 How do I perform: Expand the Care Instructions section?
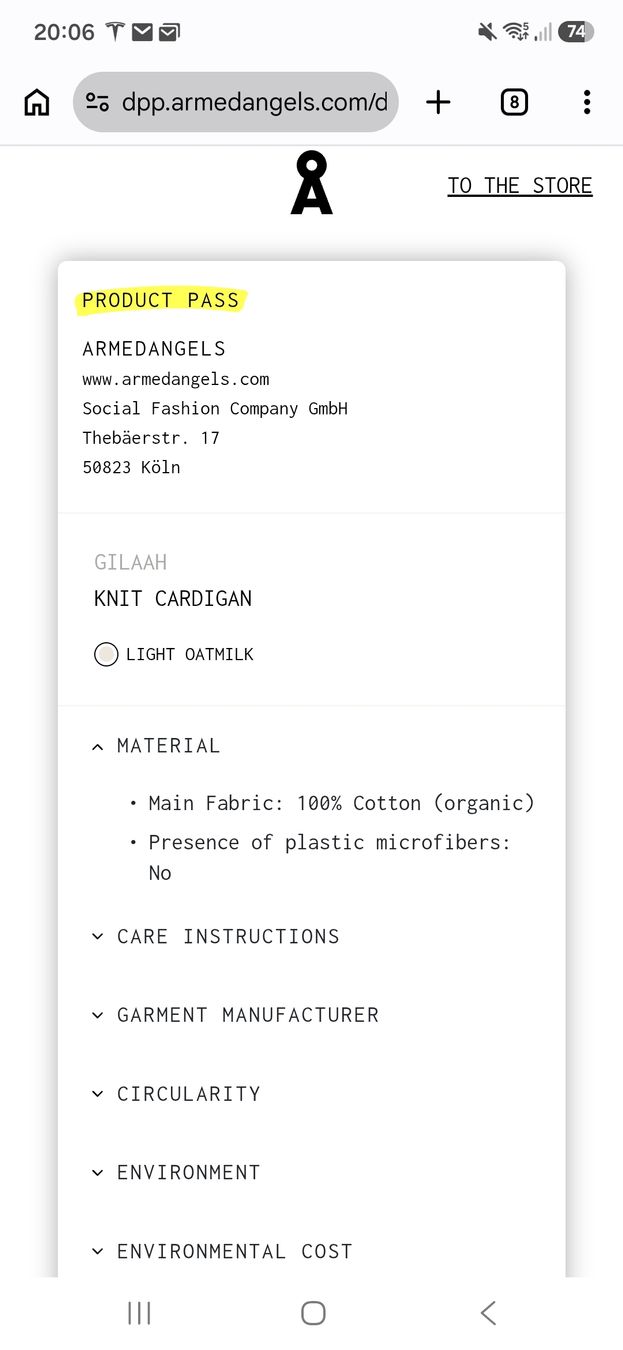pos(215,937)
